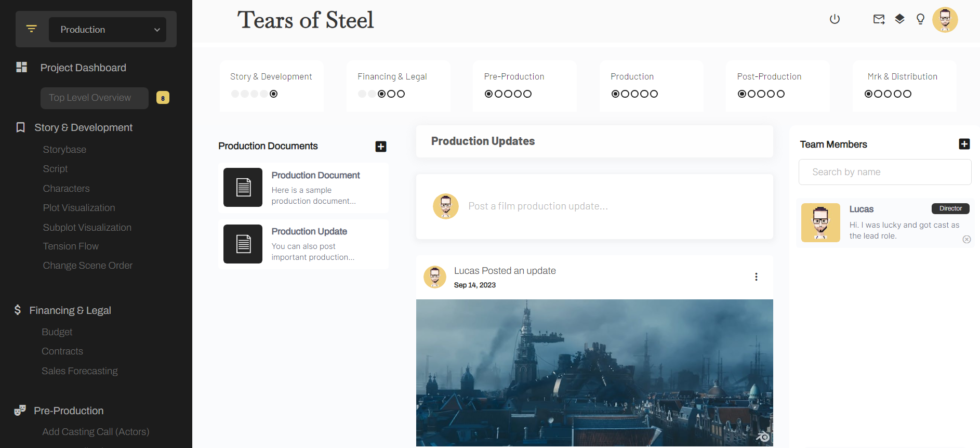The image size is (980, 448).
Task: Select third radio dot under Financing & Legal
Action: pos(381,94)
